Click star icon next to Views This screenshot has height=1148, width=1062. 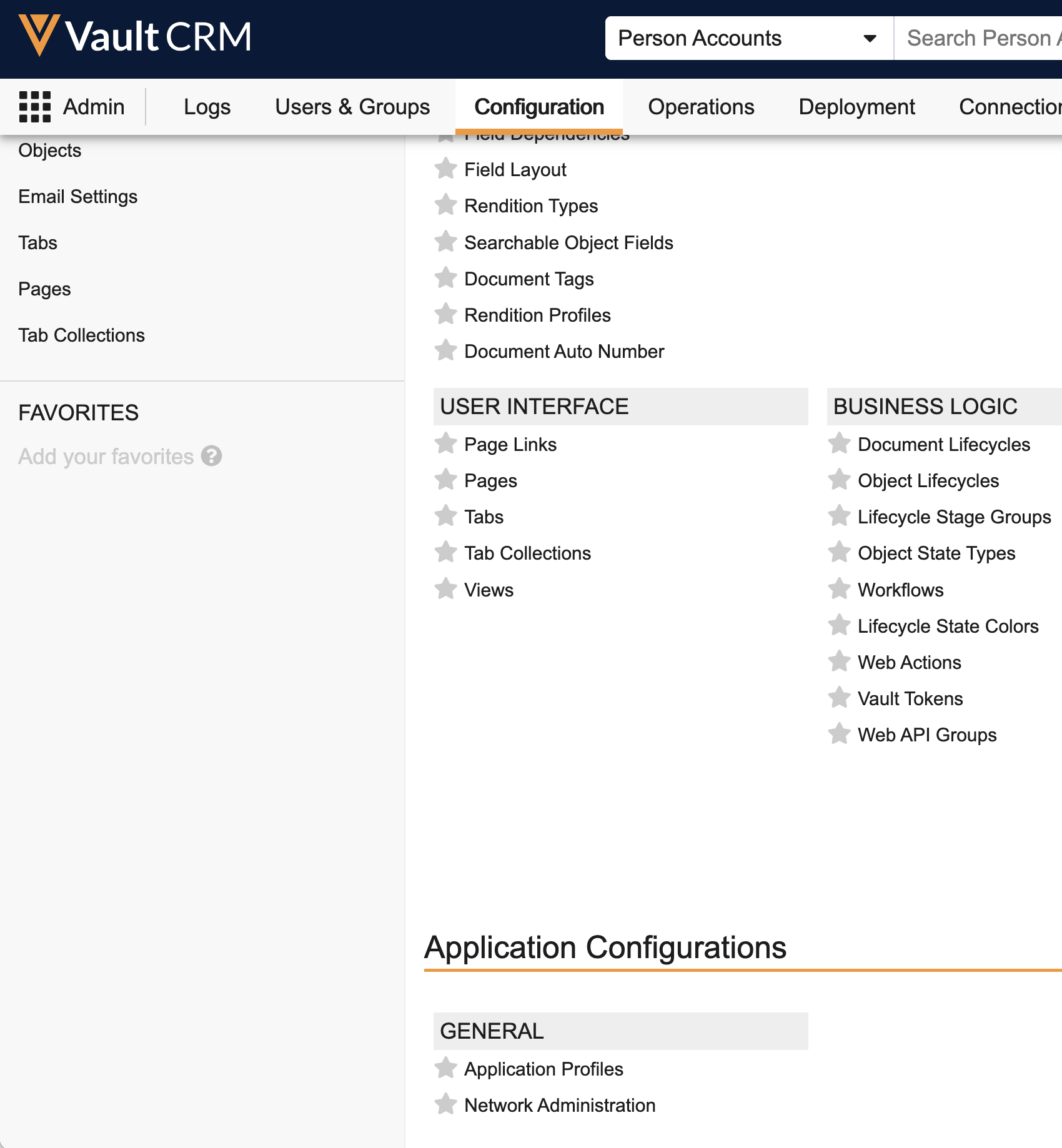pyautogui.click(x=445, y=589)
